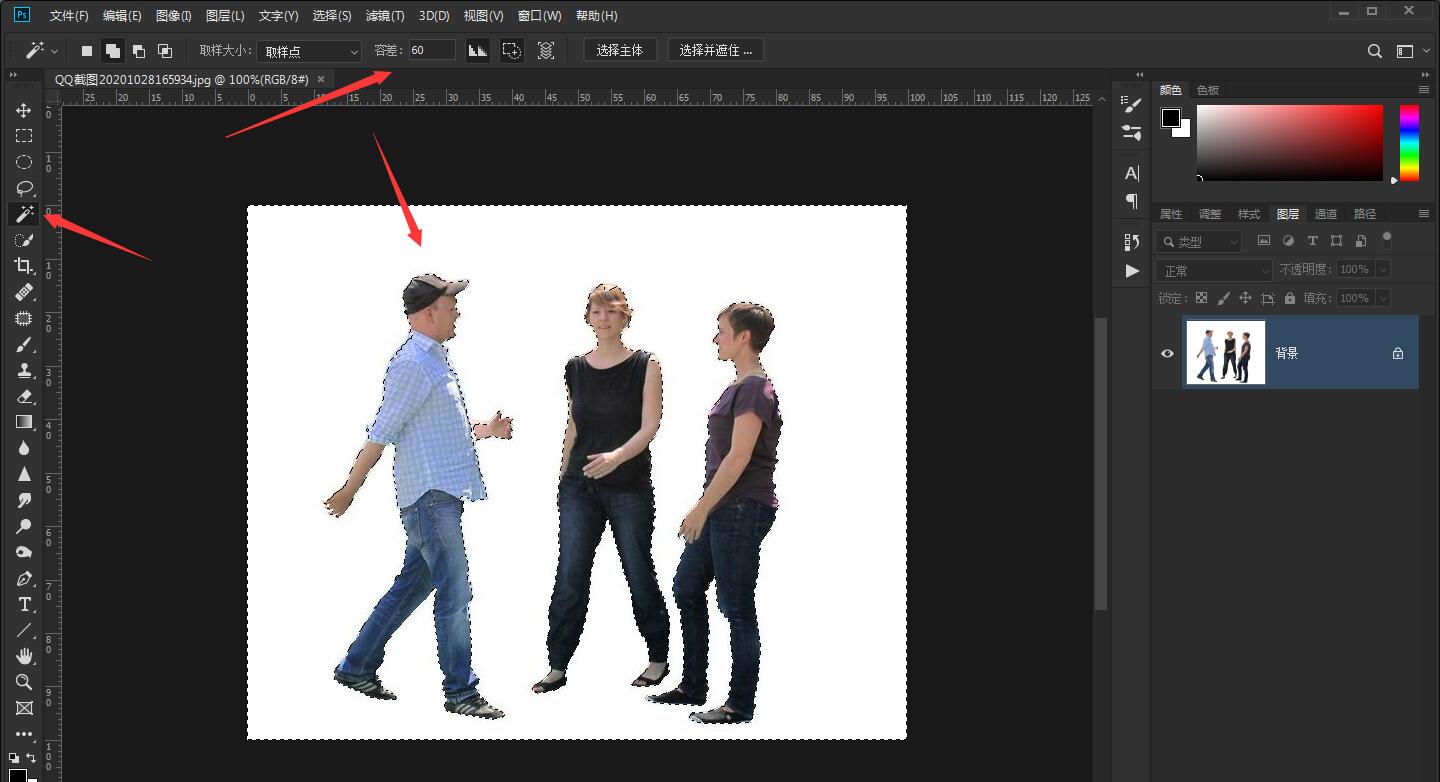This screenshot has height=782, width=1440.
Task: Pick the Eraser tool
Action: coord(24,396)
